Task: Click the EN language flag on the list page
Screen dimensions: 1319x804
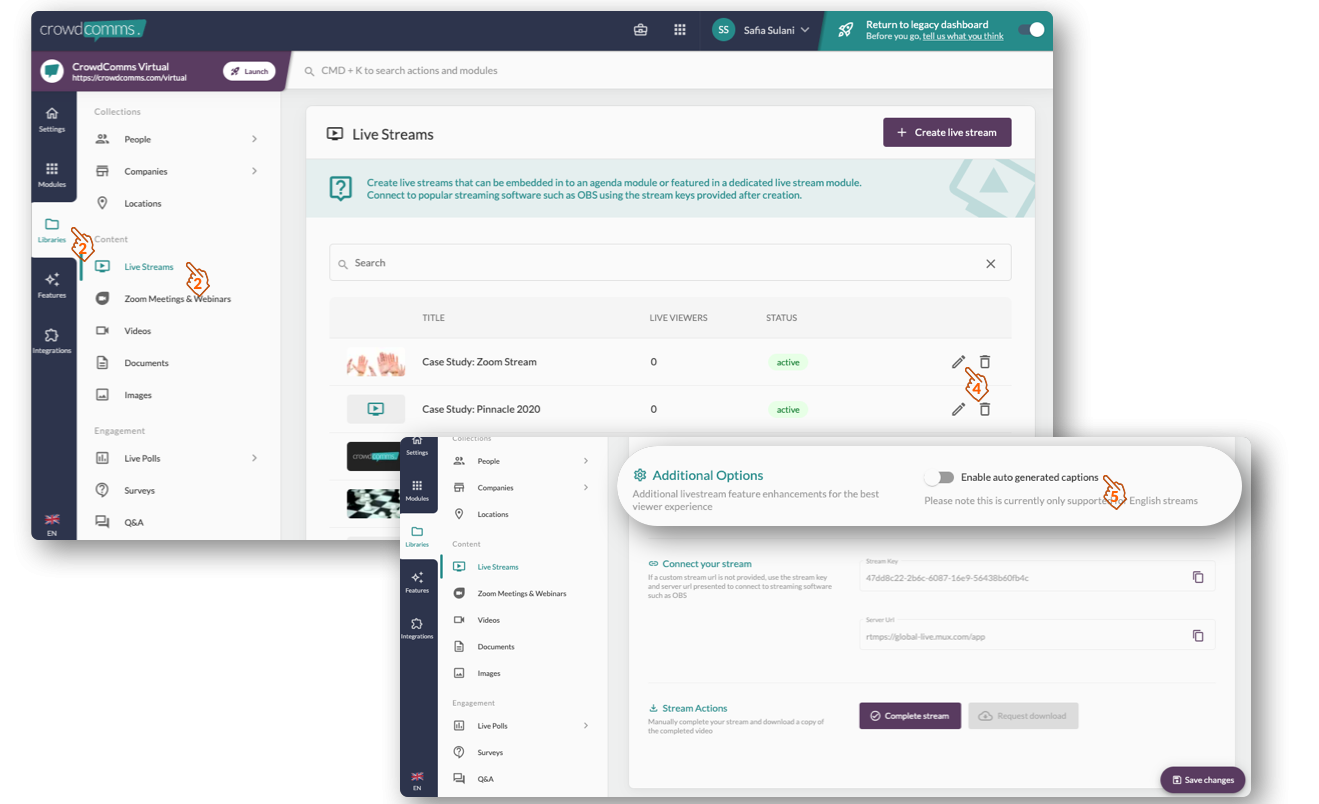Action: pyautogui.click(x=52, y=525)
